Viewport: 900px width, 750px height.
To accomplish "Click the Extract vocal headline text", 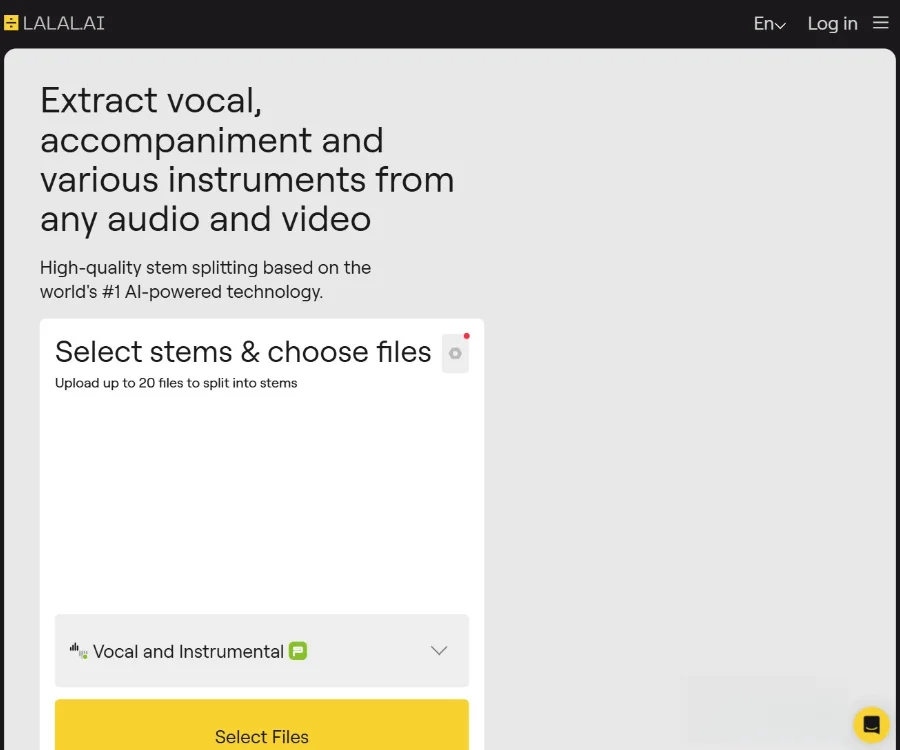I will tap(247, 159).
